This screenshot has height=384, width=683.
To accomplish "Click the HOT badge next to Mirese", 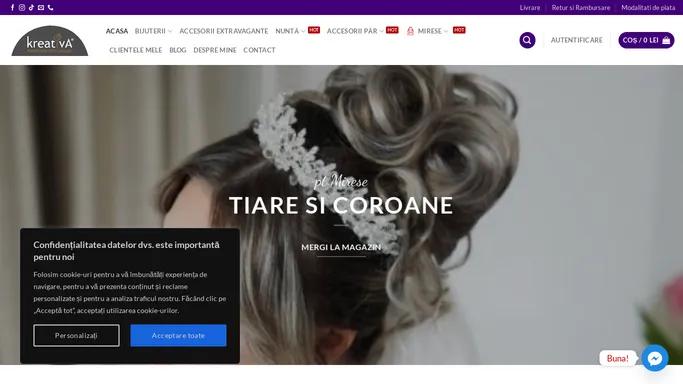I will pyautogui.click(x=459, y=30).
